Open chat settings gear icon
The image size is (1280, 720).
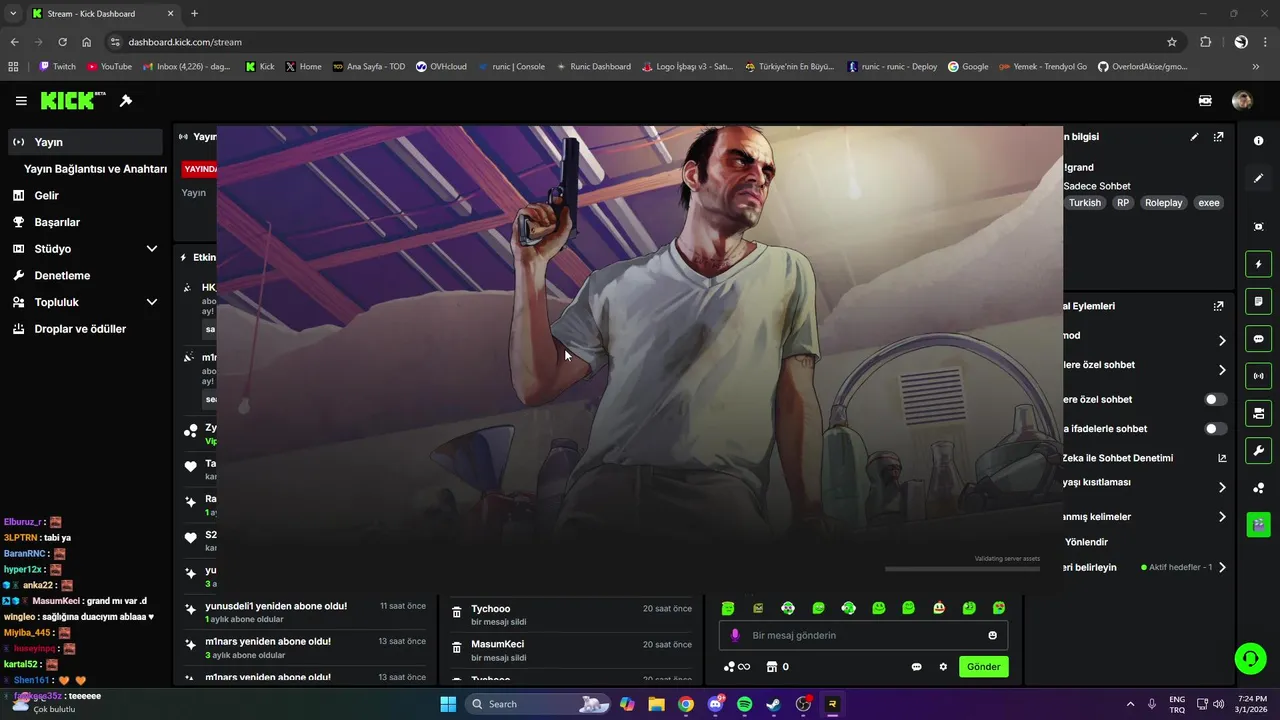(x=942, y=667)
